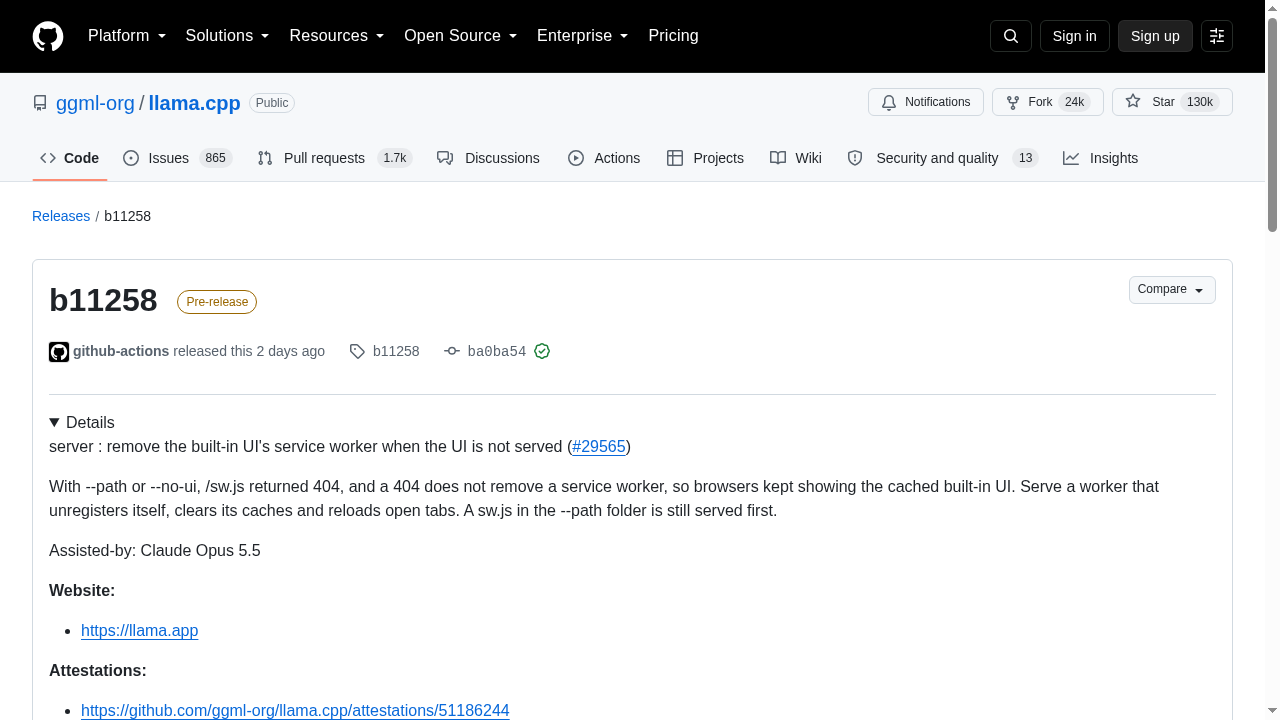The width and height of the screenshot is (1280, 720).
Task: Click the green verified check icon
Action: pyautogui.click(x=542, y=351)
